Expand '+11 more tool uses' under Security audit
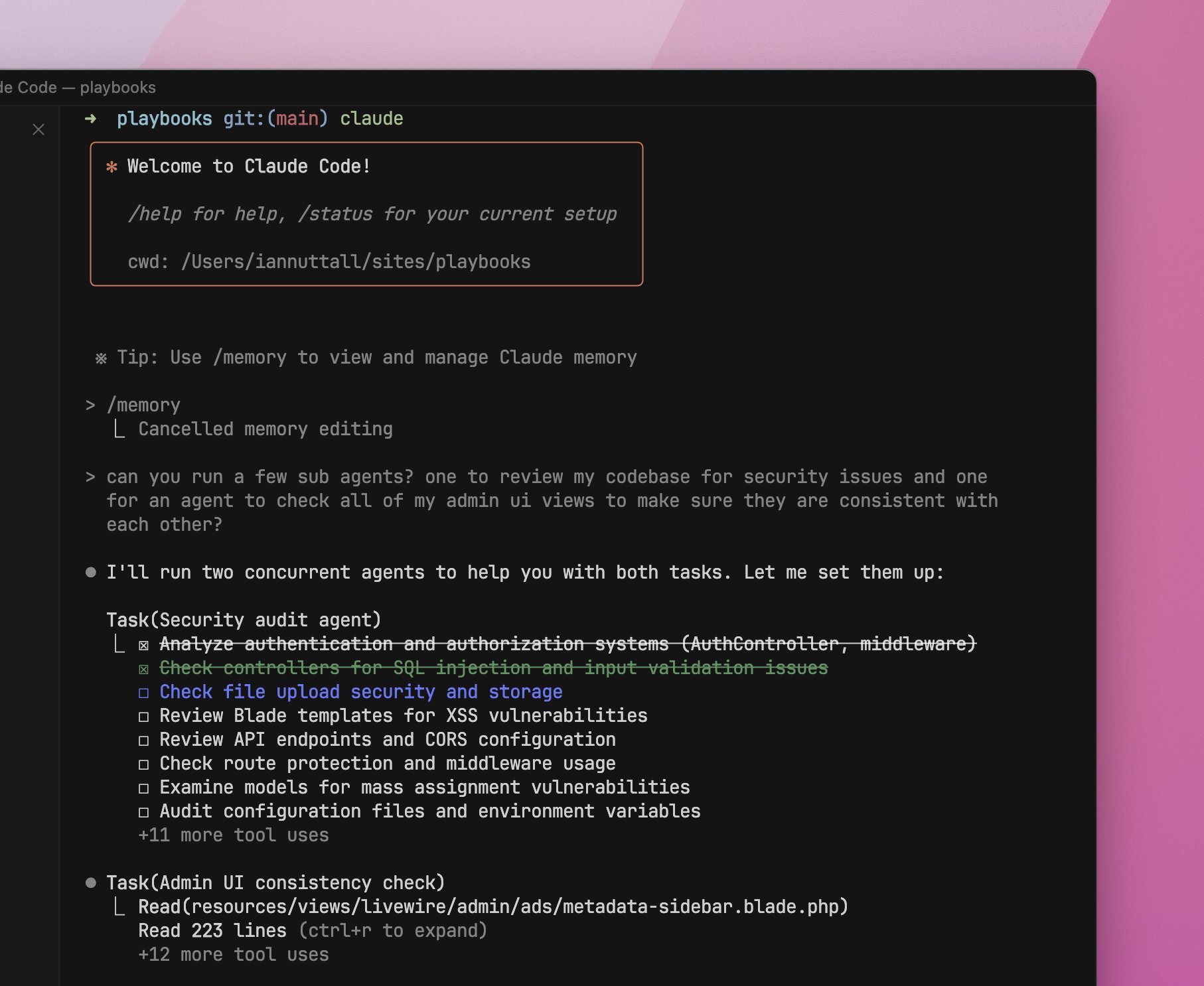 [x=234, y=835]
